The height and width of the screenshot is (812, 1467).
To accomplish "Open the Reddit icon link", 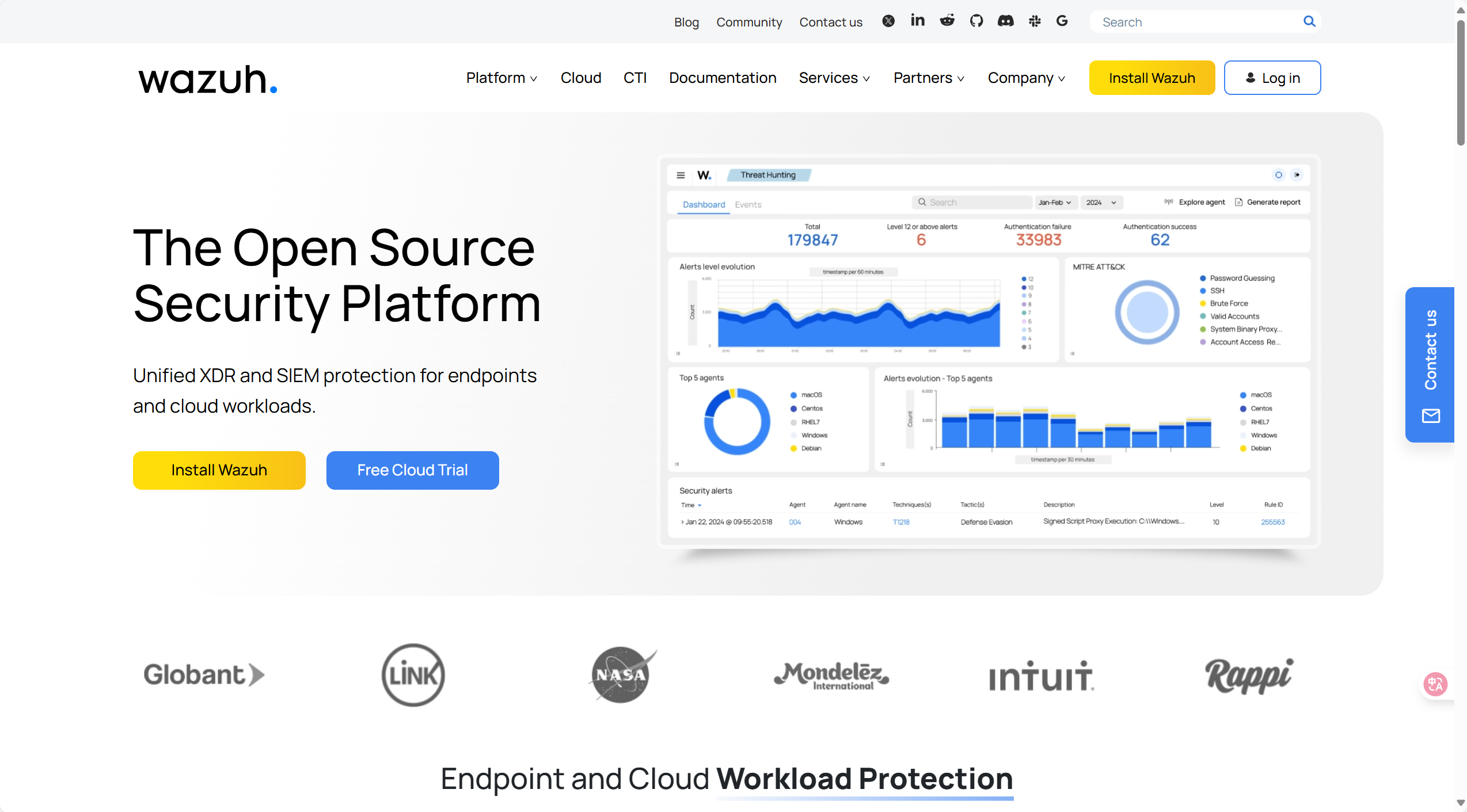I will pyautogui.click(x=947, y=21).
